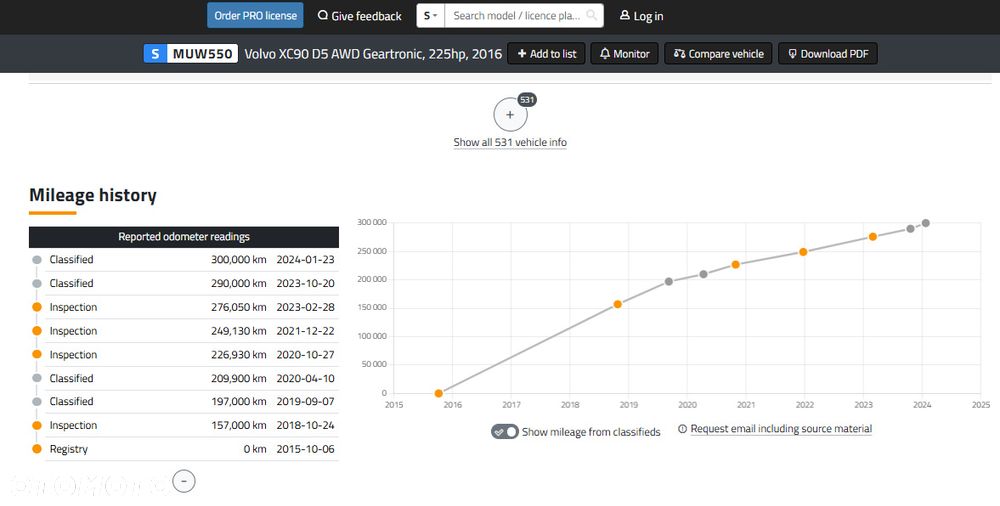
Task: Click the Add to list button
Action: coord(546,54)
